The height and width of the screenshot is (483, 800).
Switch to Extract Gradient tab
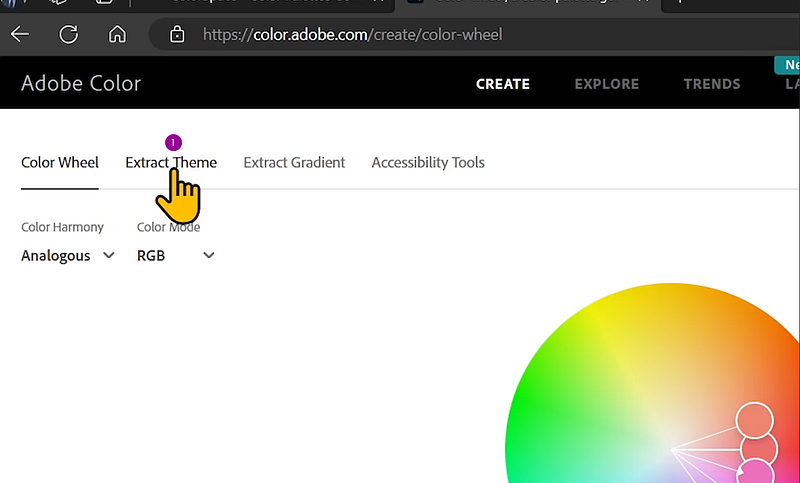(x=294, y=163)
